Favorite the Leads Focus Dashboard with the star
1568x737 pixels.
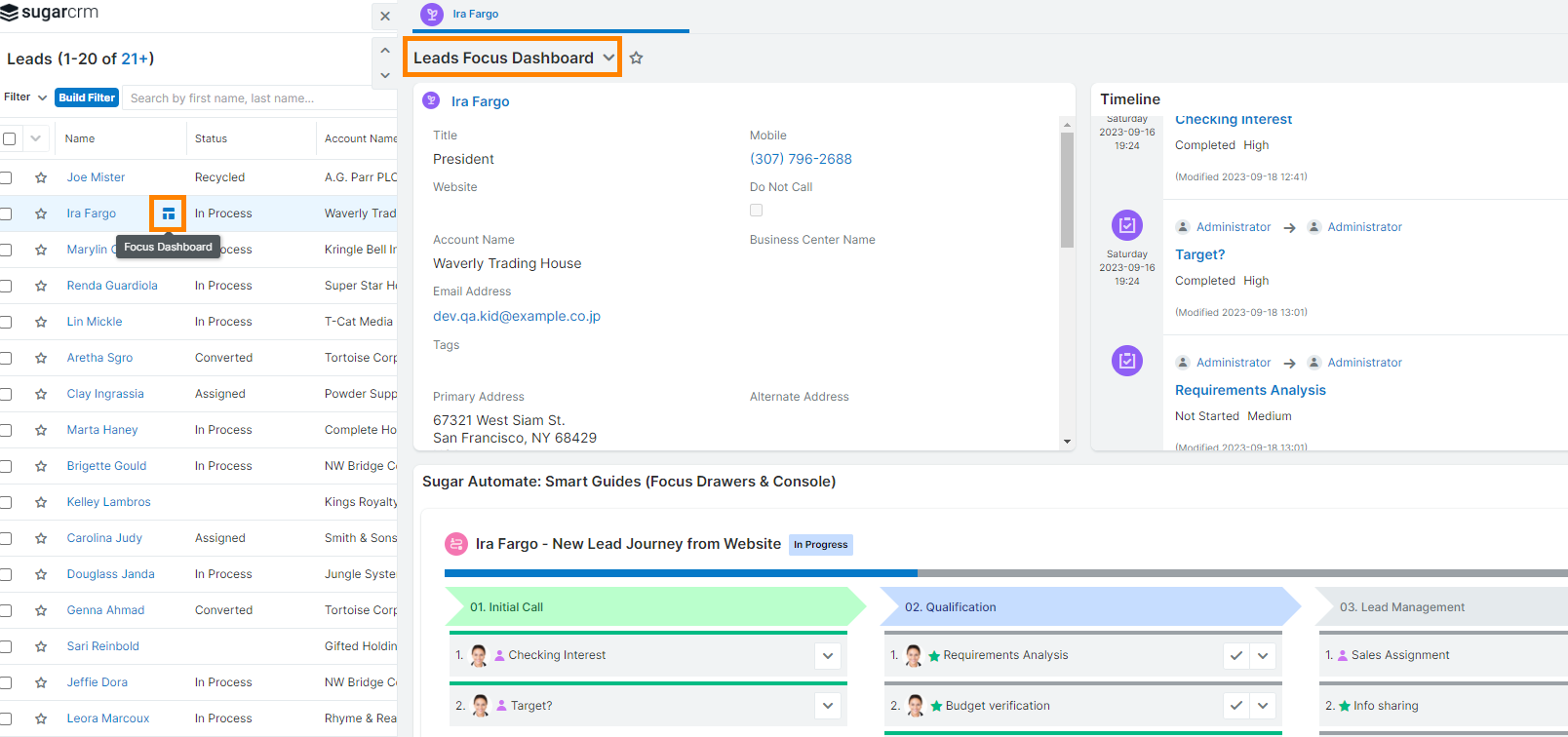pyautogui.click(x=636, y=58)
